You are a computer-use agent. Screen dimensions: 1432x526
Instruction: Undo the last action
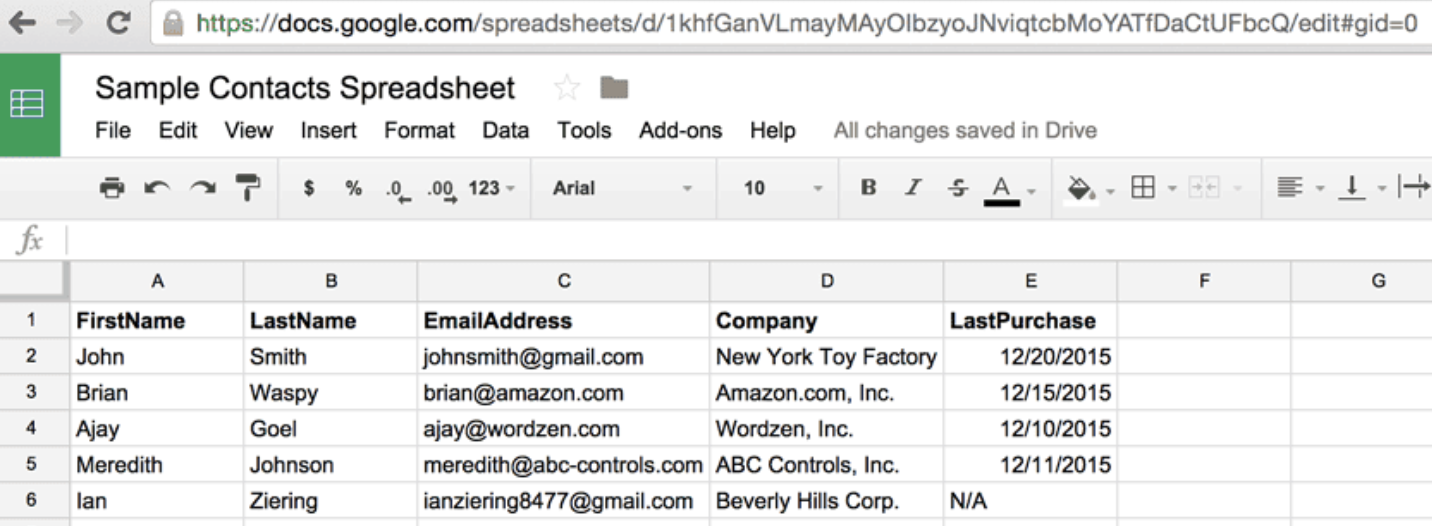(157, 188)
